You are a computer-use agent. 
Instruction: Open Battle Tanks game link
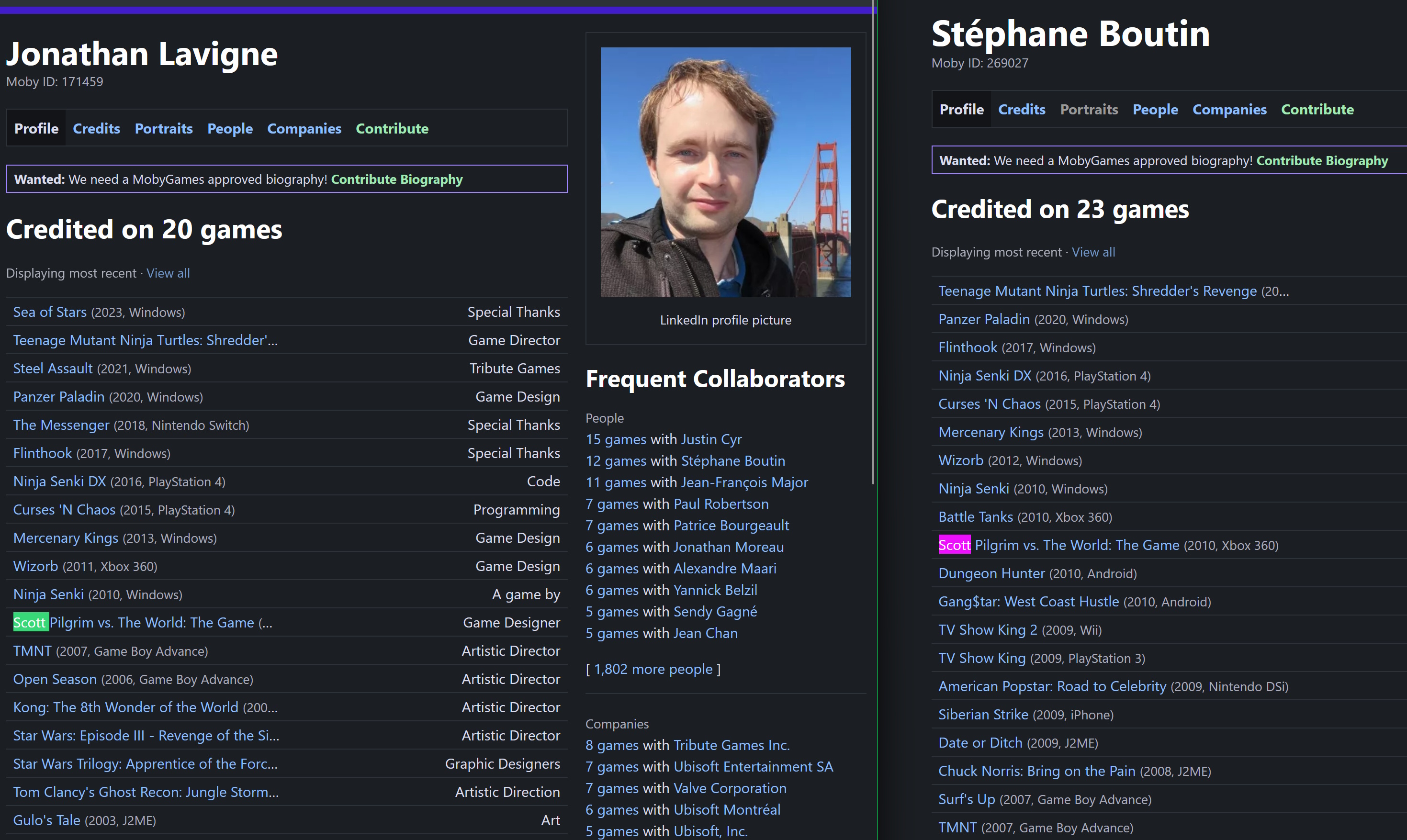(976, 517)
